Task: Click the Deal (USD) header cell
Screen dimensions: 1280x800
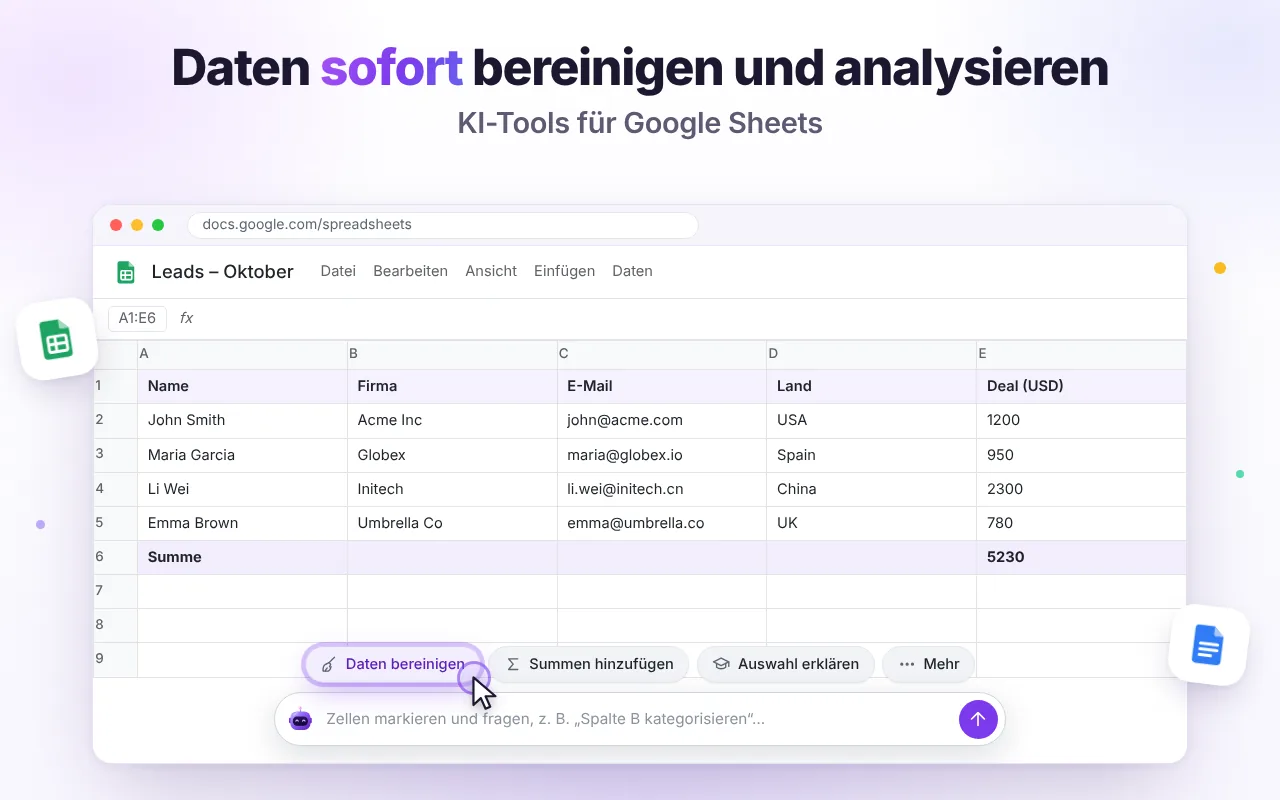Action: point(1081,386)
